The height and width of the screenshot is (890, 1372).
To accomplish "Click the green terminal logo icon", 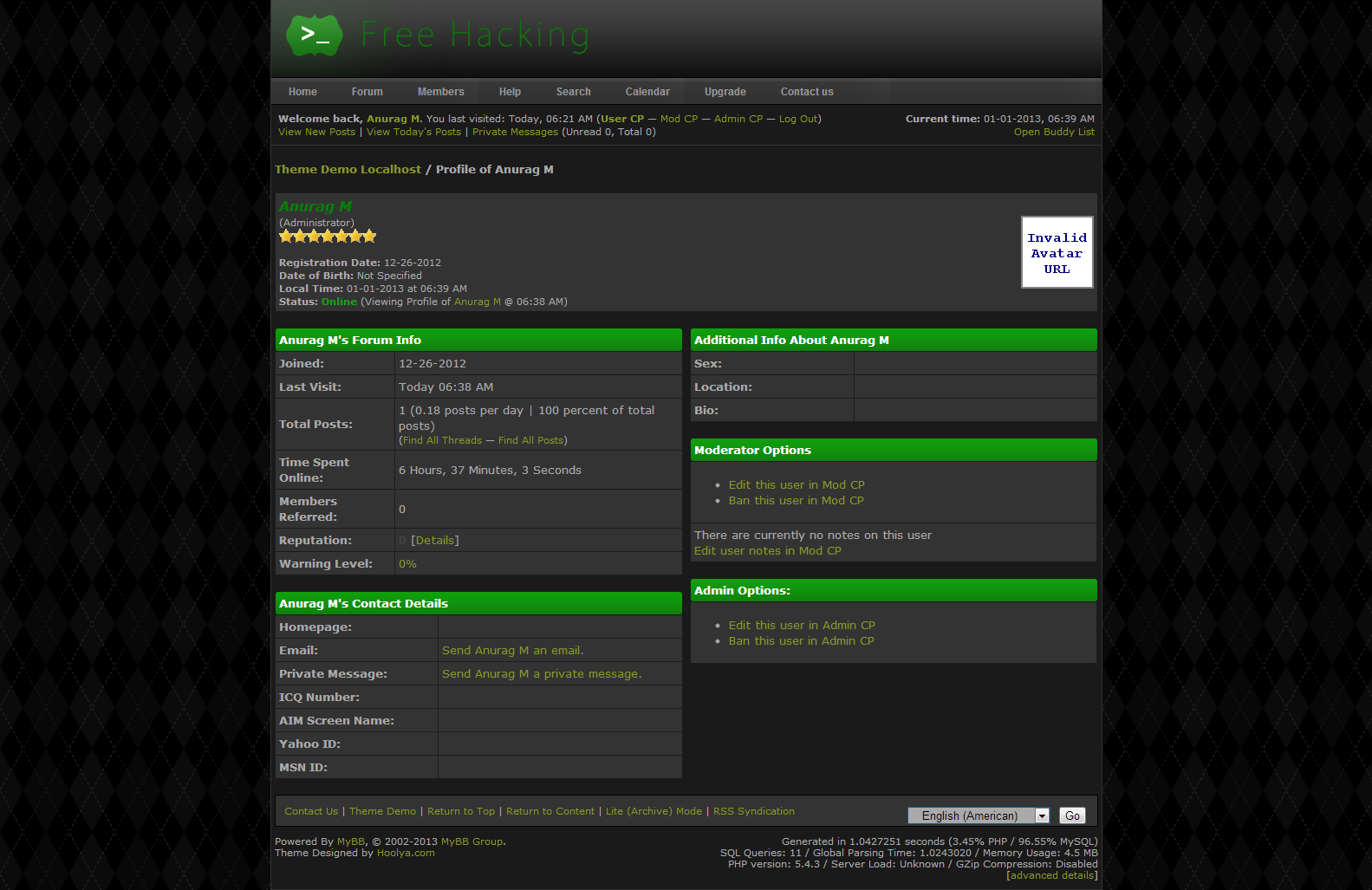I will point(314,36).
